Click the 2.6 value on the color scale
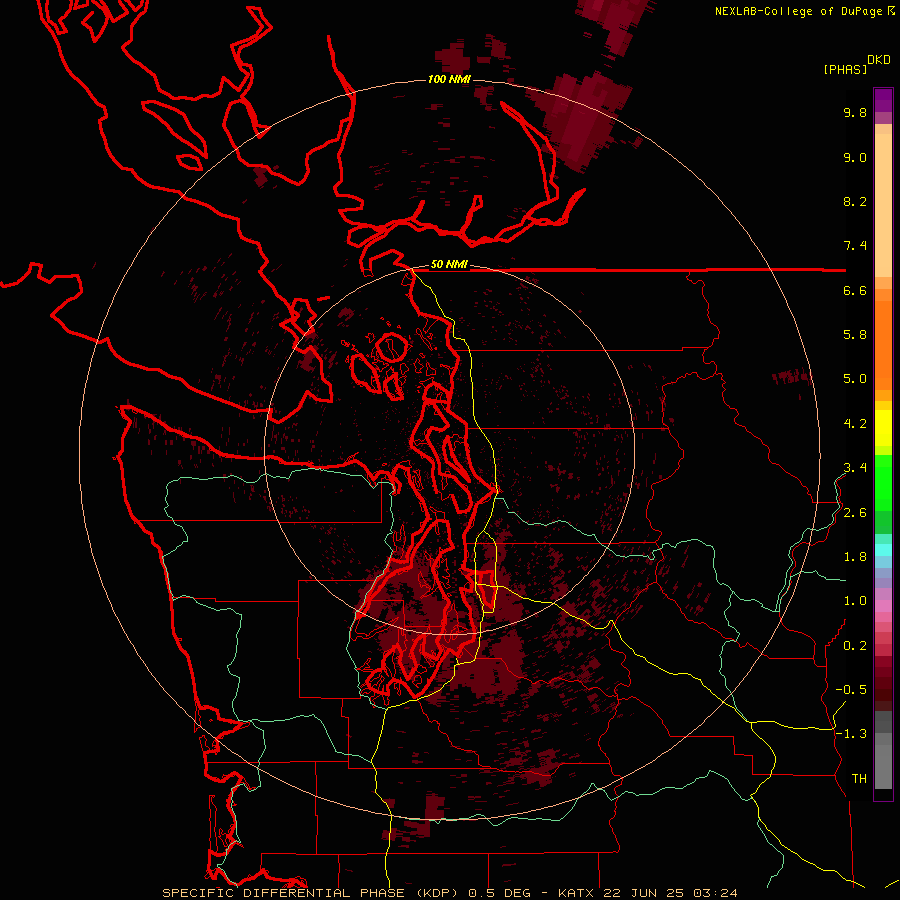900x900 pixels. [x=855, y=513]
